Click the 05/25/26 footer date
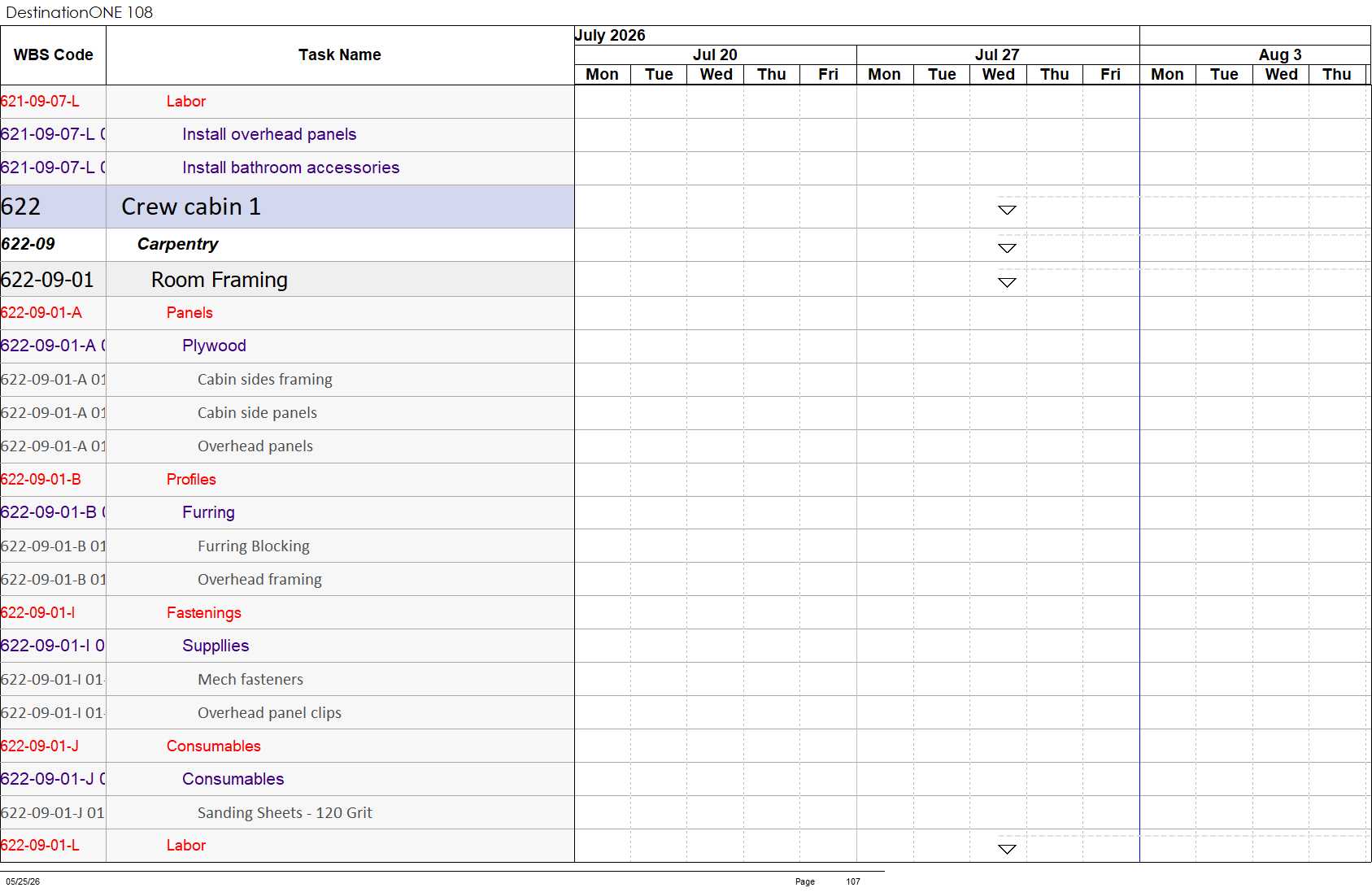The height and width of the screenshot is (892, 1372). click(x=23, y=881)
